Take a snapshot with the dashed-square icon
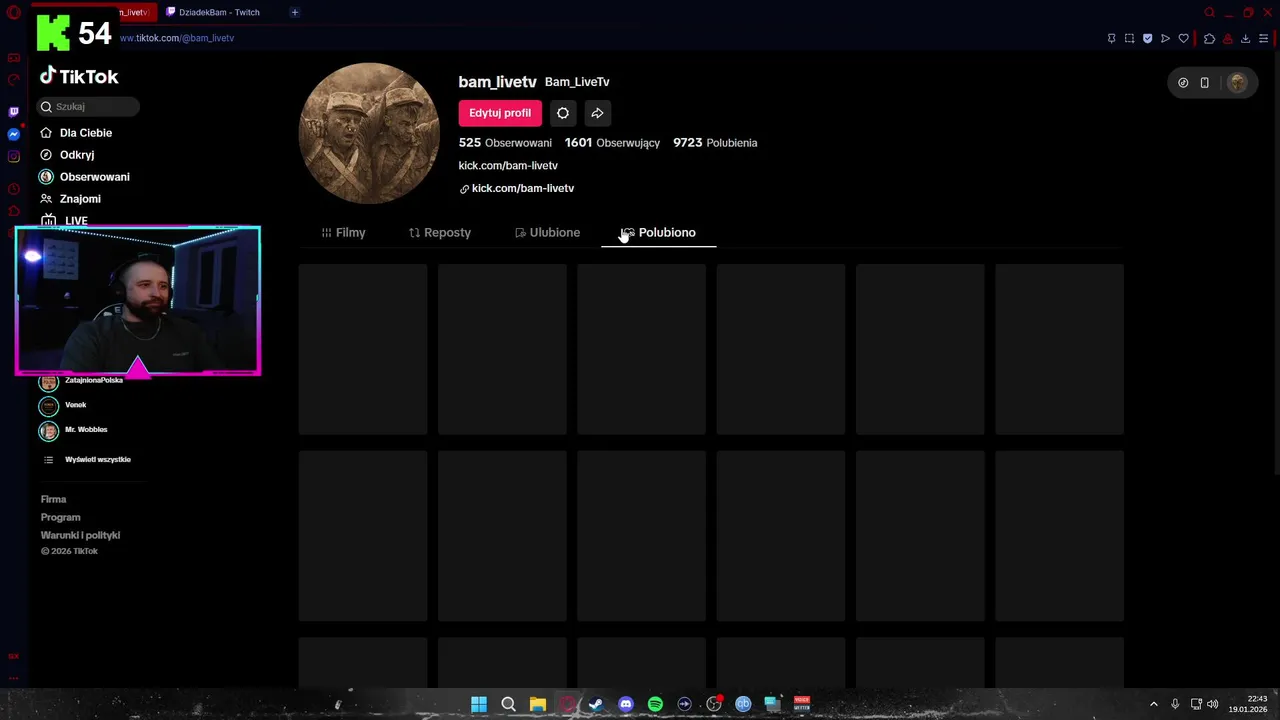Screen dimensions: 1280x720 (1129, 38)
